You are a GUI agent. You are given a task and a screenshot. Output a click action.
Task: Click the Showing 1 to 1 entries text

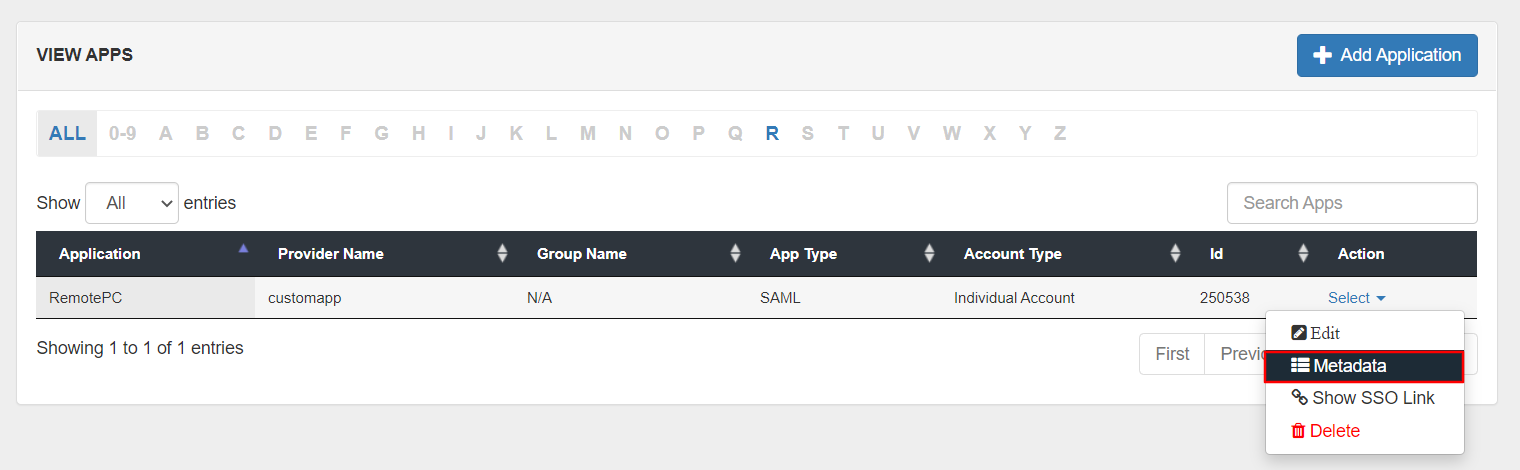(x=140, y=348)
